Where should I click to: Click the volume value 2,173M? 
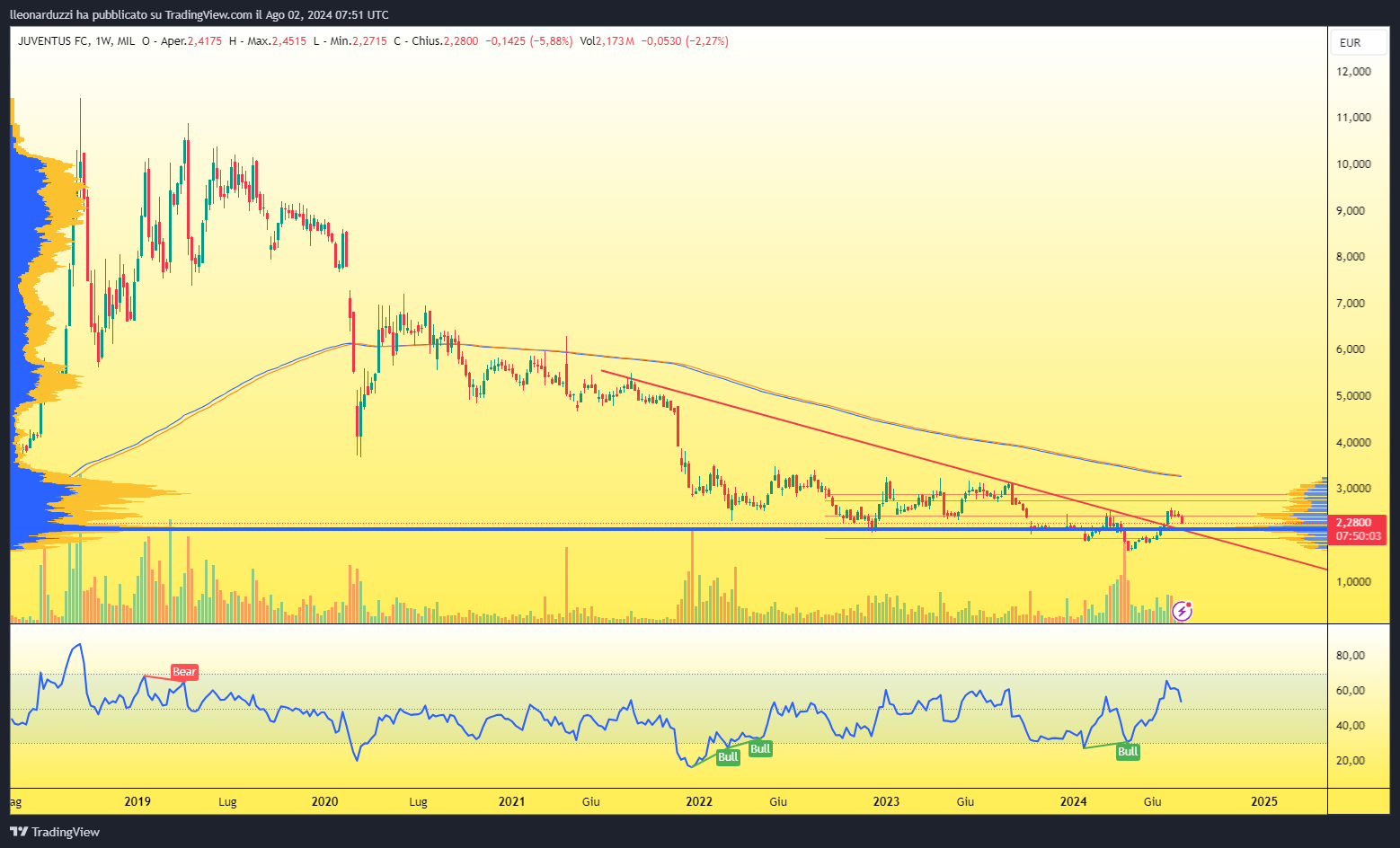pyautogui.click(x=616, y=41)
